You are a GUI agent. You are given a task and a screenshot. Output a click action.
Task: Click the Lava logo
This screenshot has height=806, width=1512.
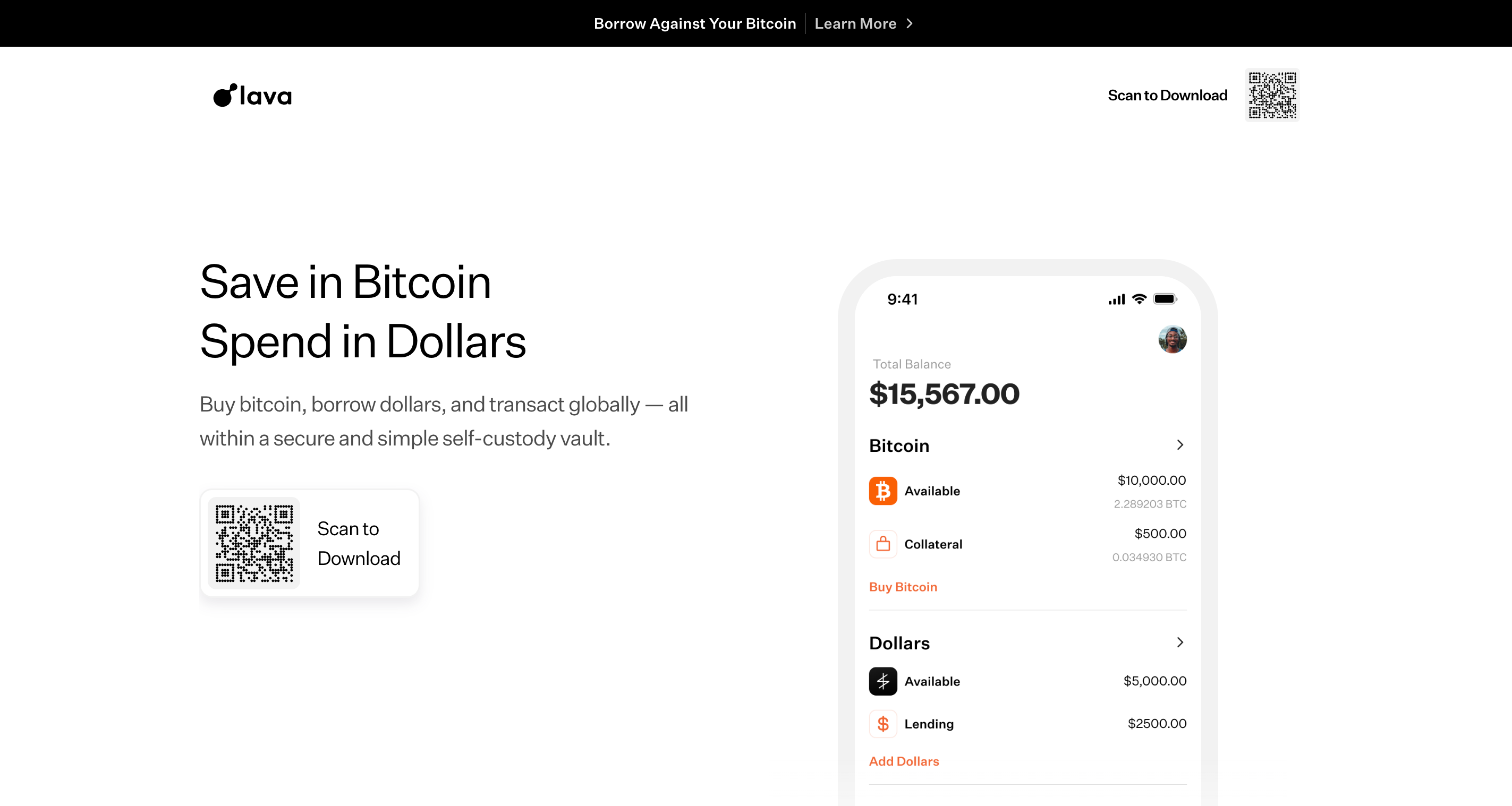click(252, 95)
